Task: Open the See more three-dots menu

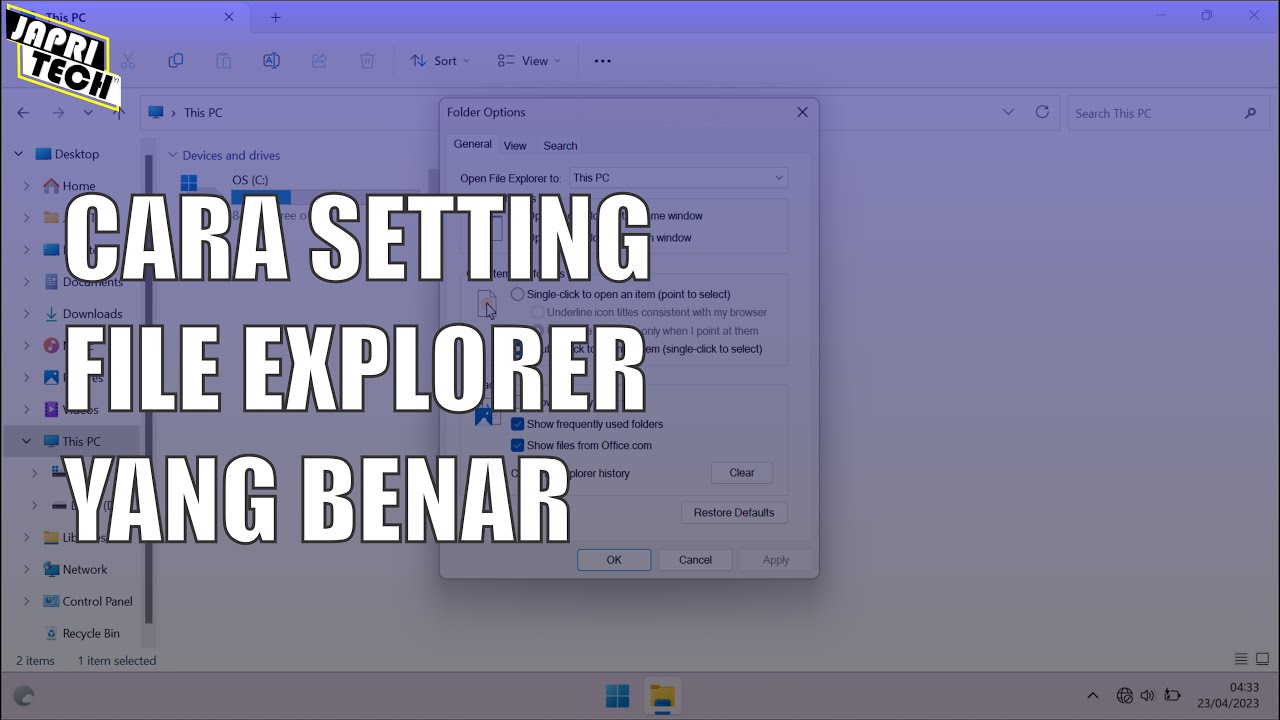Action: 602,61
